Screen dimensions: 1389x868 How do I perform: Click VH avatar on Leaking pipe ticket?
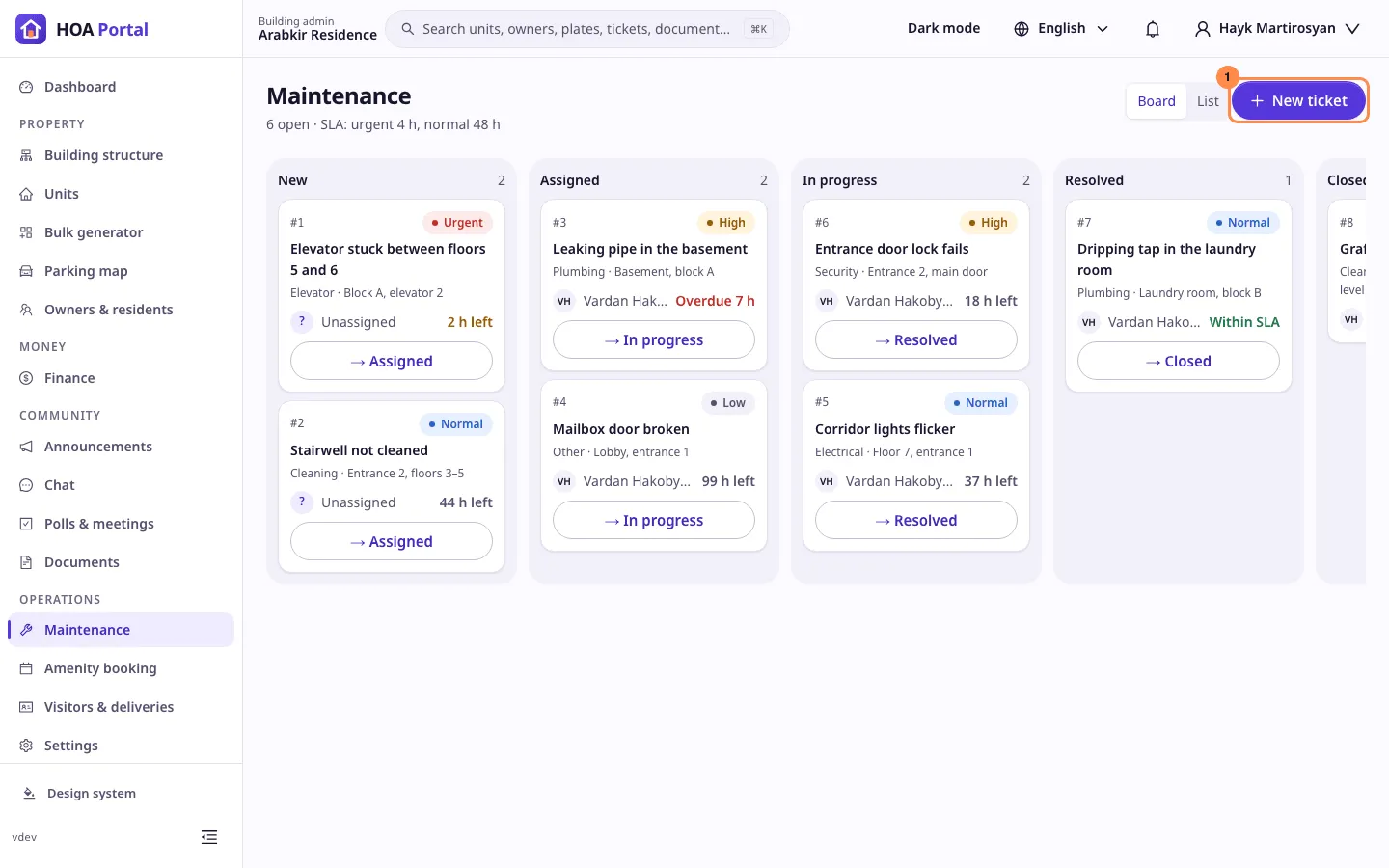click(564, 301)
